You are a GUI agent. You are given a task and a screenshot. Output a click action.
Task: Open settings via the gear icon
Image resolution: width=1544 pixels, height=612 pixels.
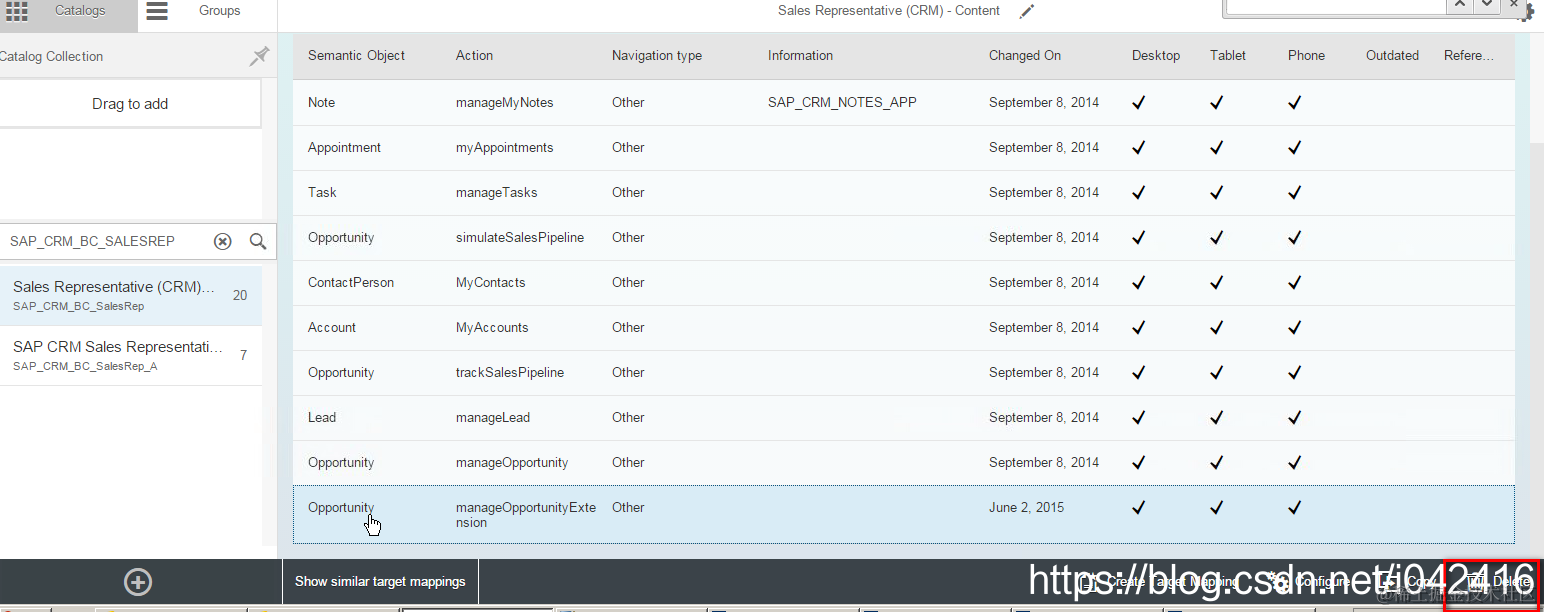[x=1531, y=11]
